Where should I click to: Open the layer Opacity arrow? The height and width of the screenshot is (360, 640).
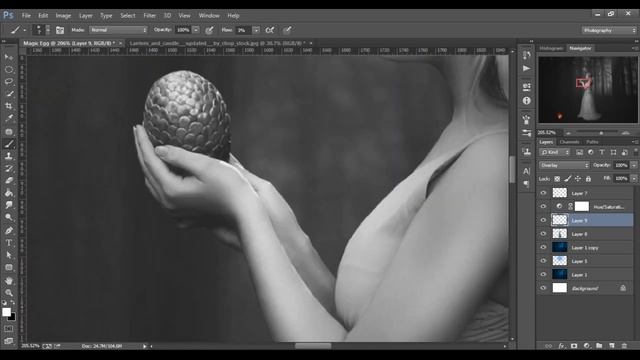[x=634, y=165]
